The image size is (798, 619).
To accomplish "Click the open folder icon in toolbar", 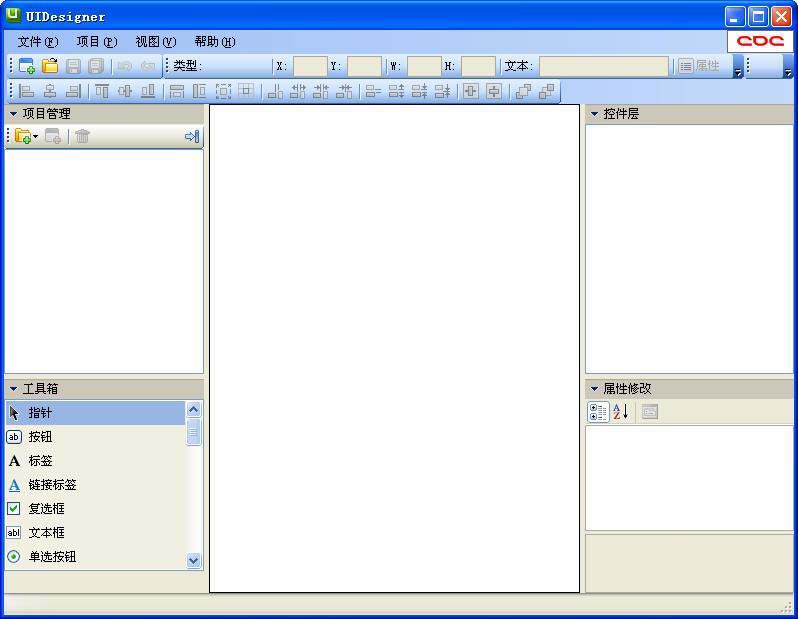I will 50,66.
